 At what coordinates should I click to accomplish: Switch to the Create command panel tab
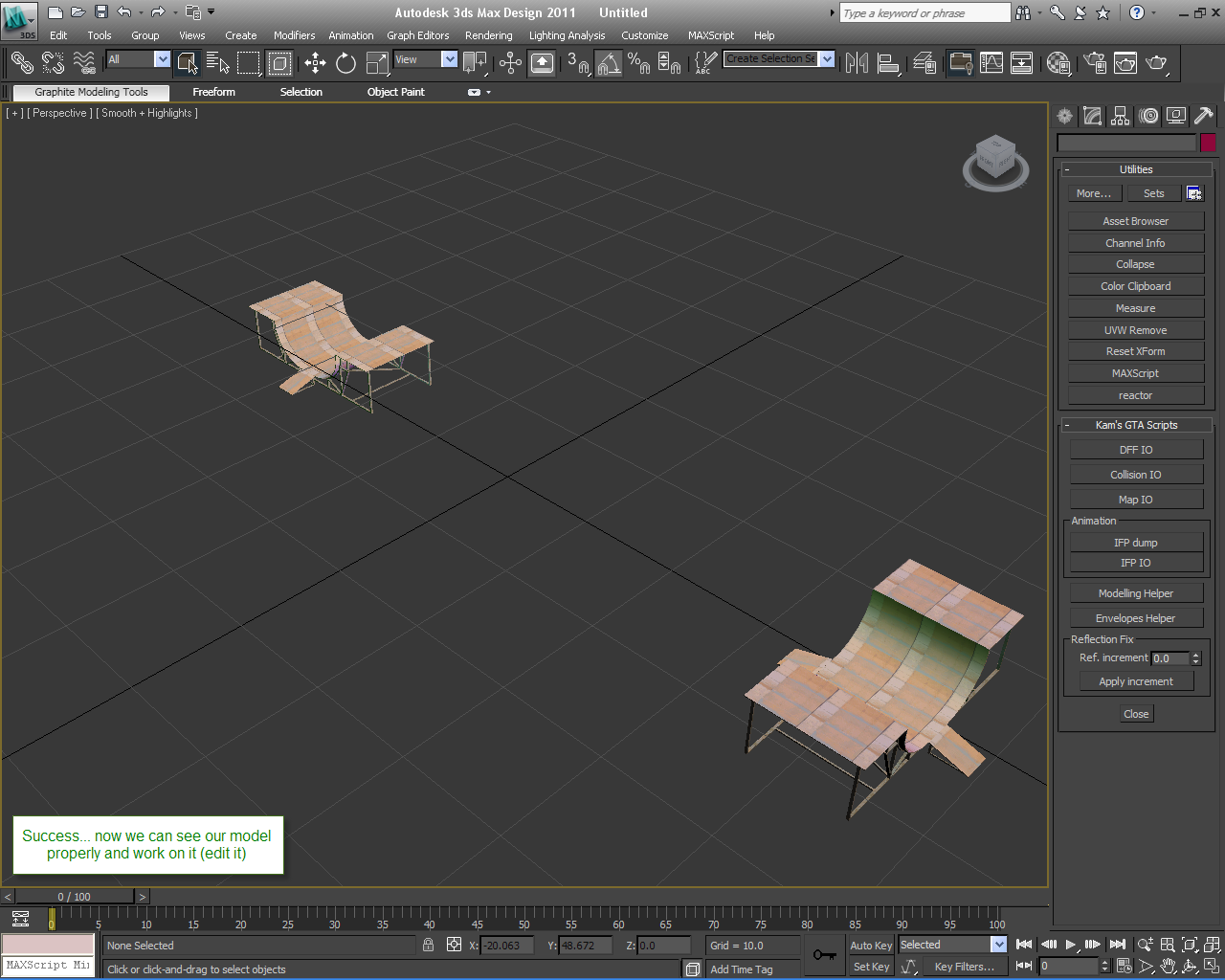1064,116
